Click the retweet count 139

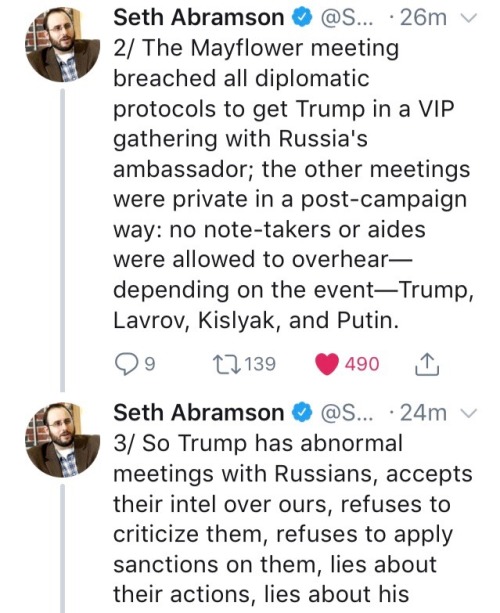pyautogui.click(x=261, y=364)
